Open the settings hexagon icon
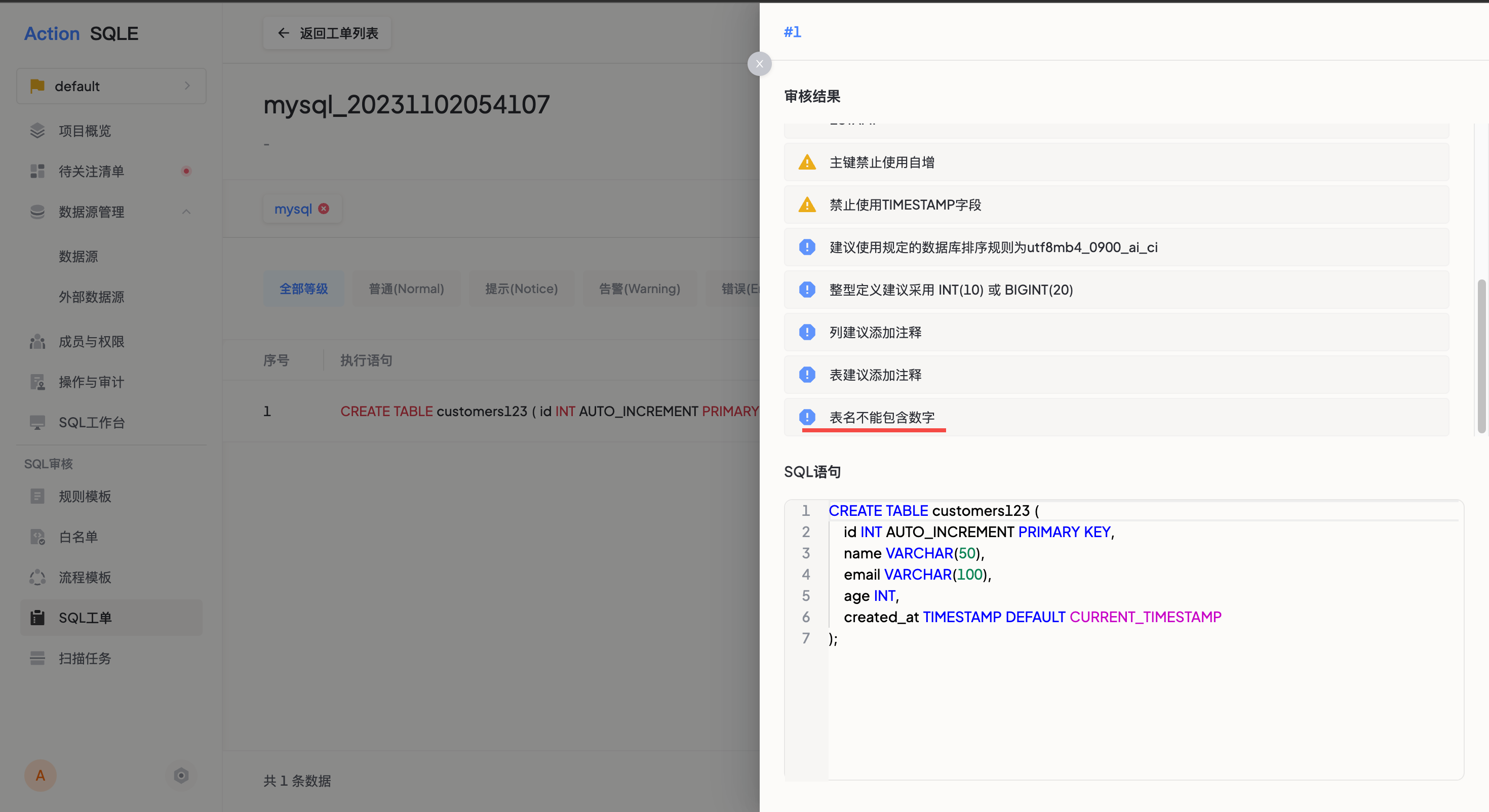This screenshot has width=1489, height=812. tap(181, 776)
